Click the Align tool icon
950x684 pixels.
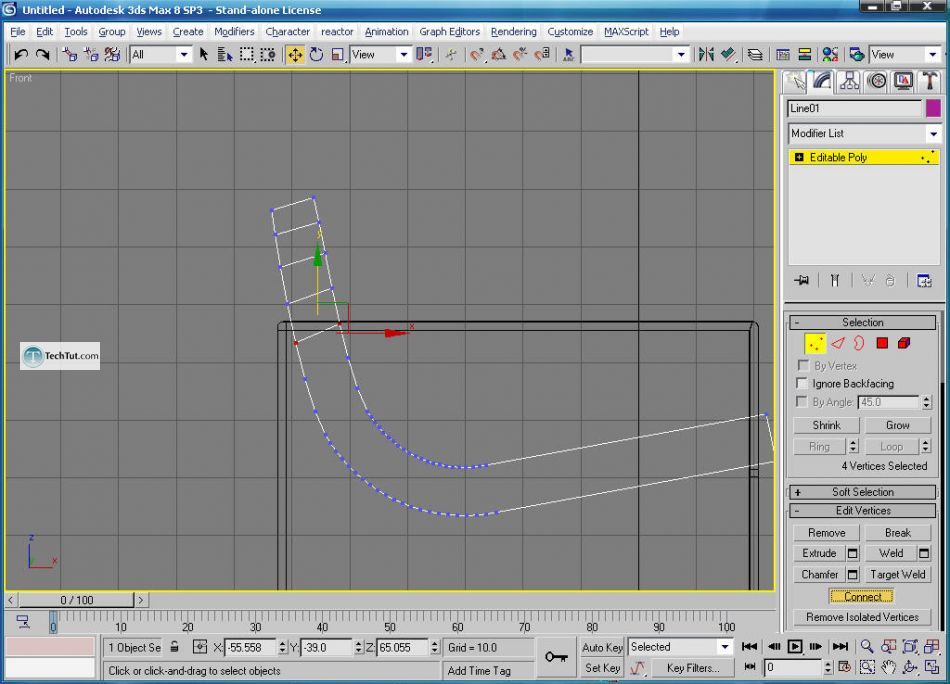point(728,55)
